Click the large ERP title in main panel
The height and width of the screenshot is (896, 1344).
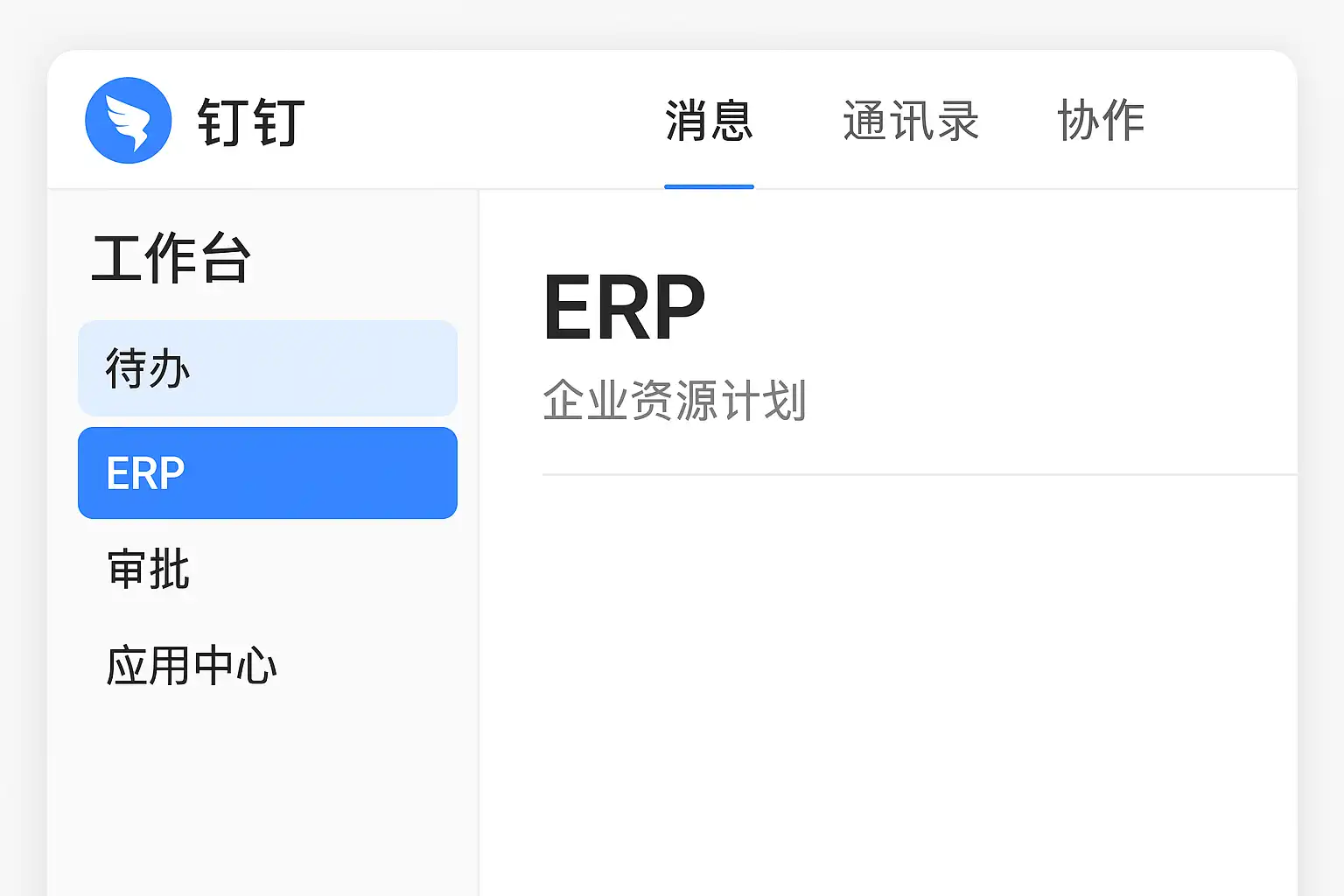click(x=624, y=307)
